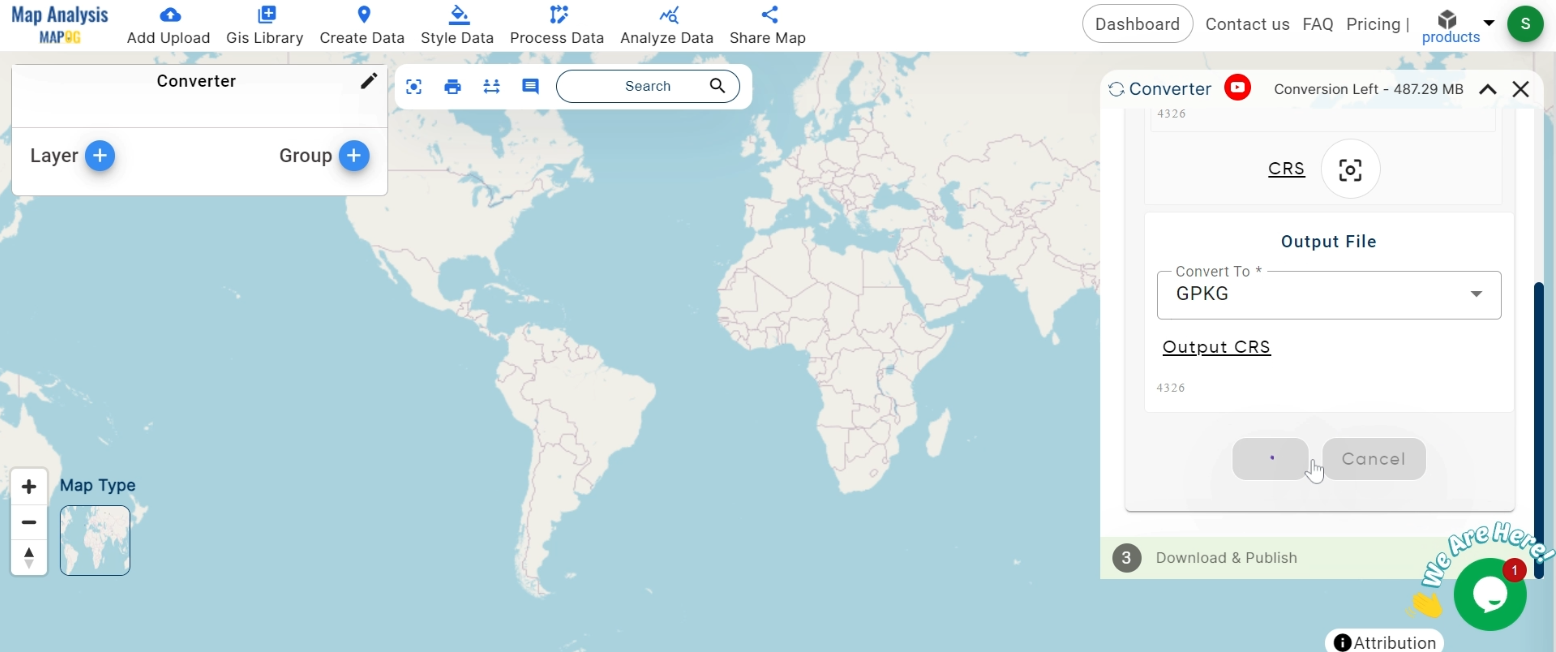
Task: Open the Pricing page
Action: (x=1374, y=24)
